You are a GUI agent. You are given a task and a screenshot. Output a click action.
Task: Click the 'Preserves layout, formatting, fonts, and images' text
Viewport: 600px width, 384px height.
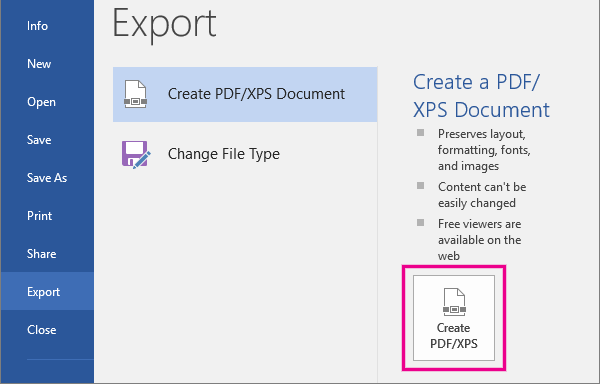point(484,150)
